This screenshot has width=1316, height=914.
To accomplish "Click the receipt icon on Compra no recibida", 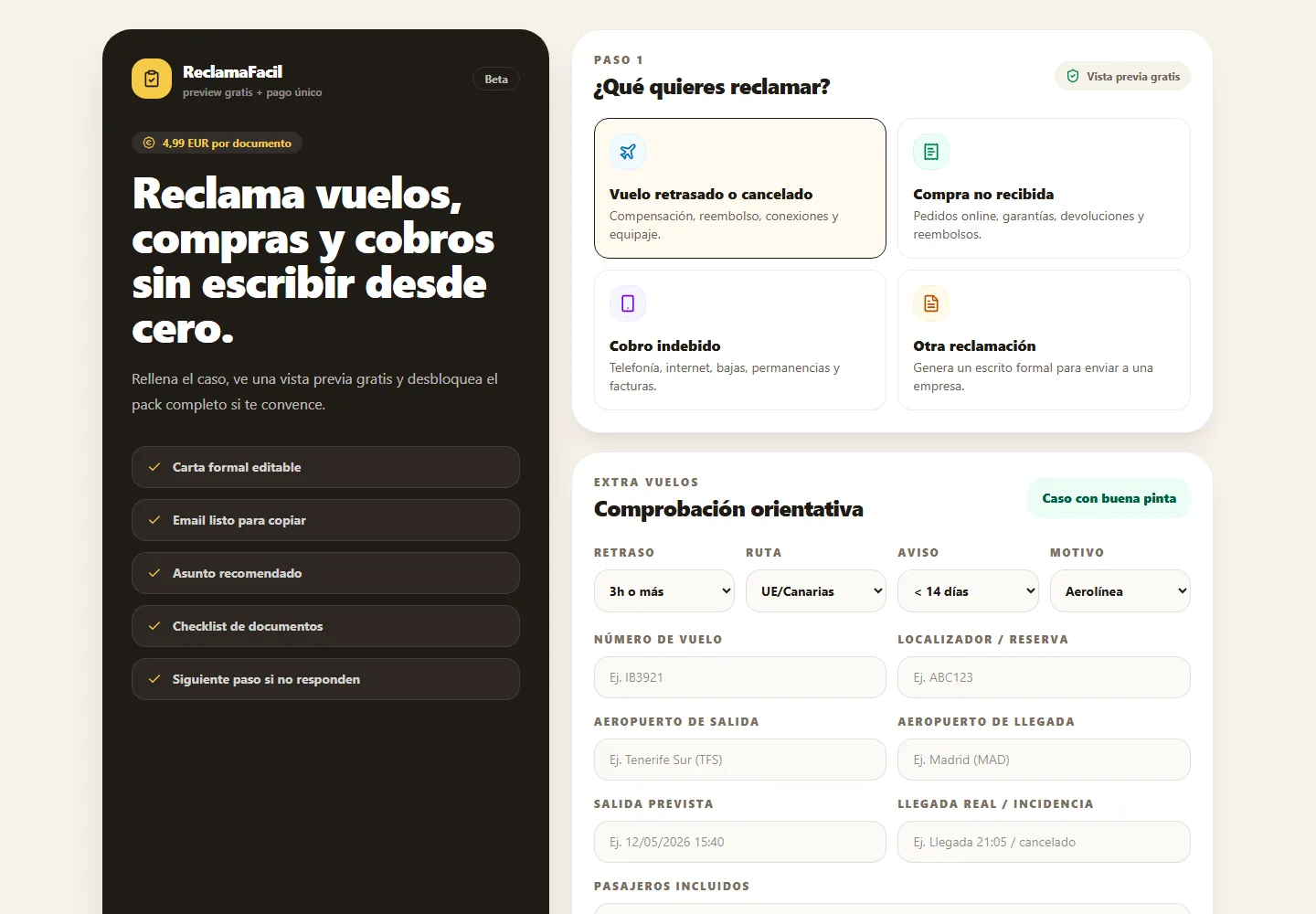I will [x=931, y=152].
